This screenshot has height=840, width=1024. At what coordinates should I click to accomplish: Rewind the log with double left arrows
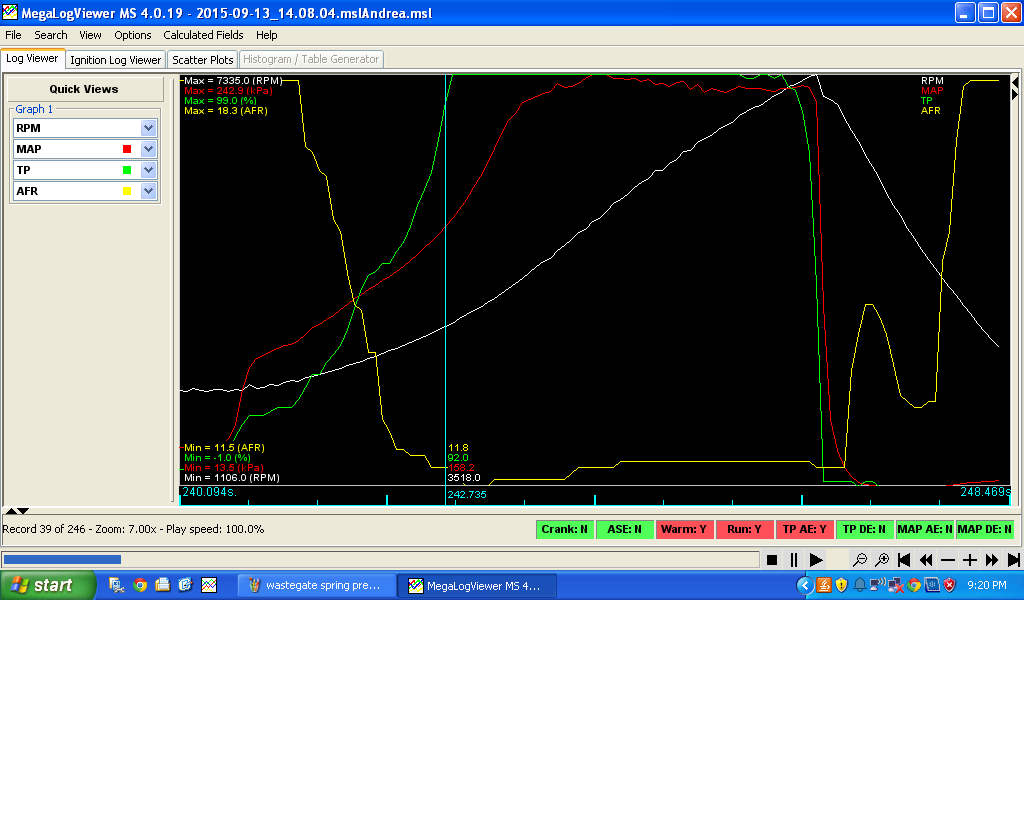[926, 560]
